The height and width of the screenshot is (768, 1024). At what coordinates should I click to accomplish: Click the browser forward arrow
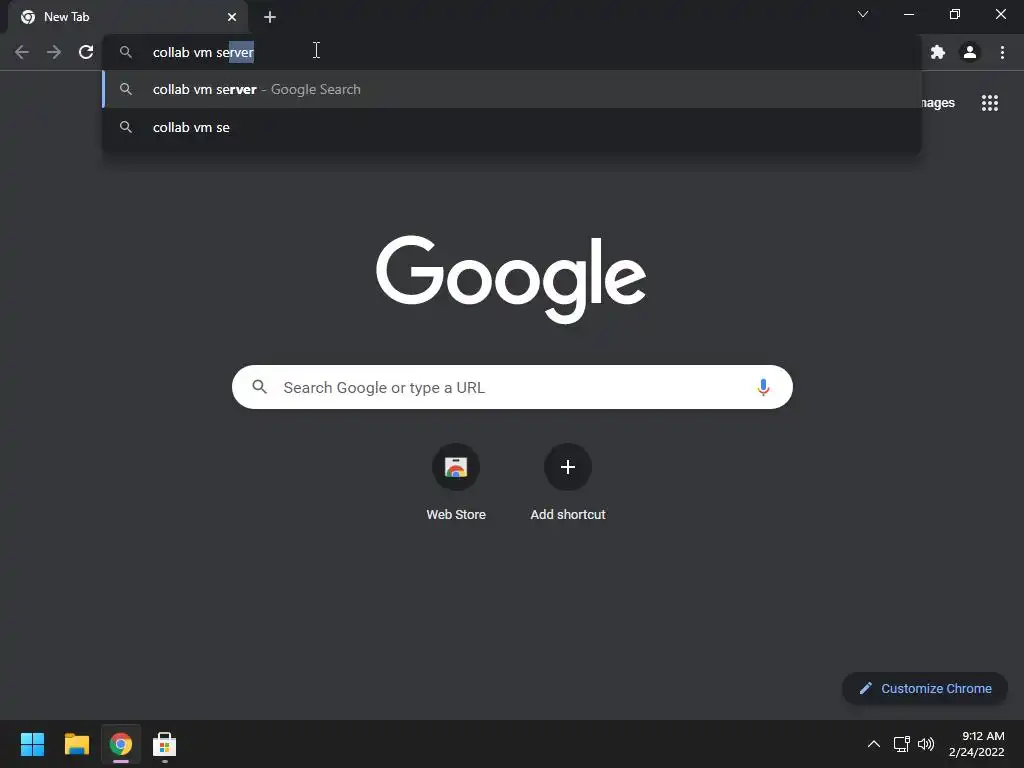pos(54,52)
